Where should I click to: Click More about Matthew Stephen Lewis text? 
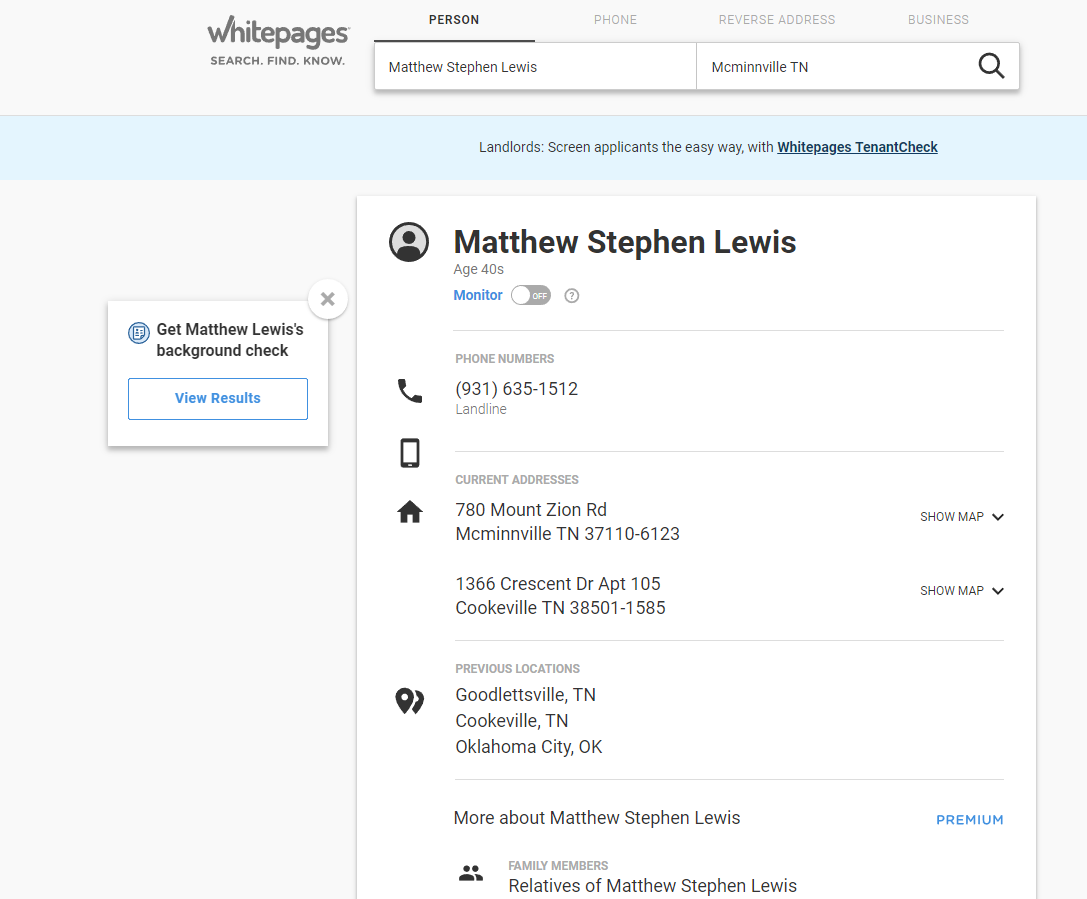(x=597, y=818)
